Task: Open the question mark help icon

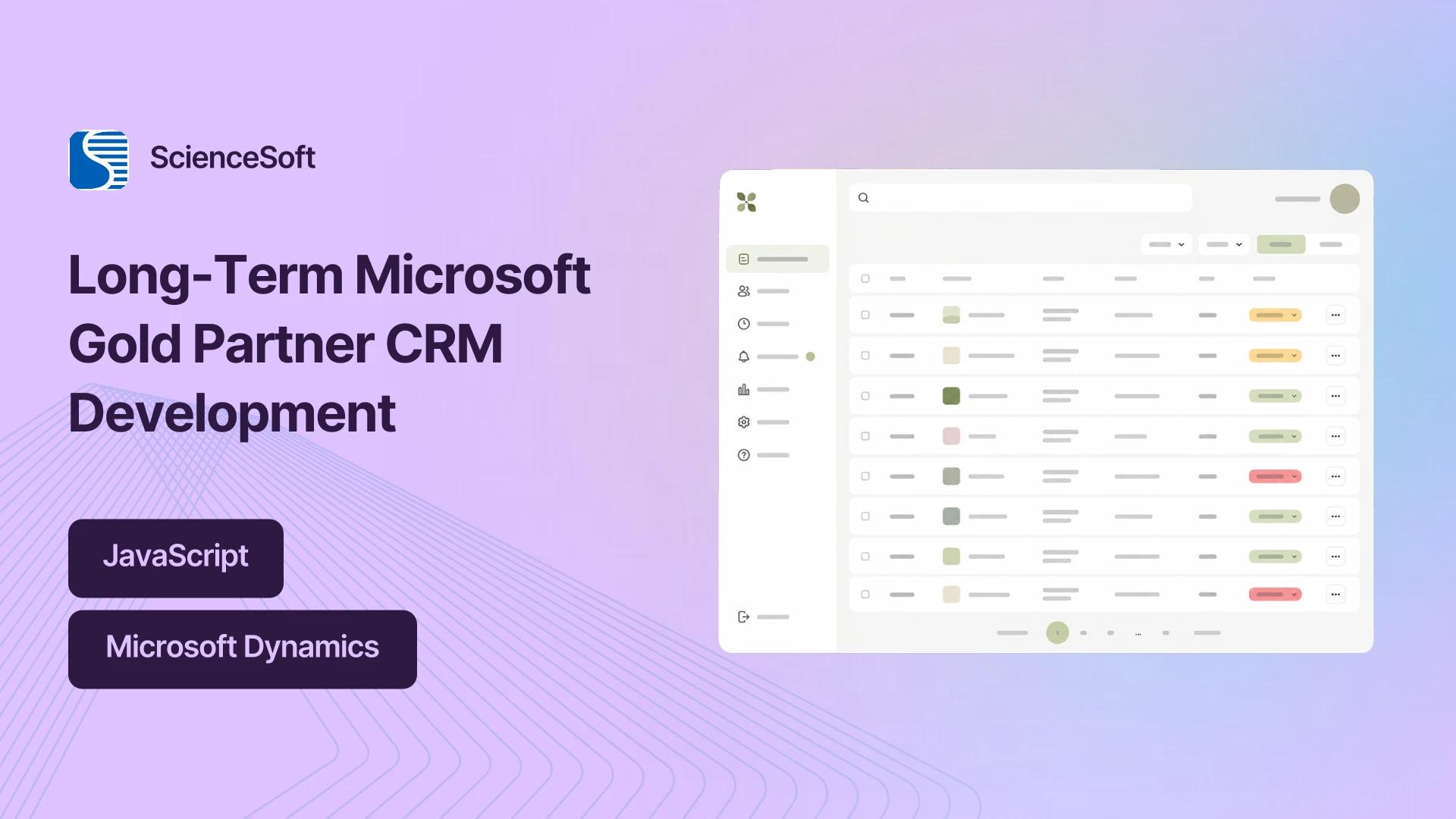Action: (744, 455)
